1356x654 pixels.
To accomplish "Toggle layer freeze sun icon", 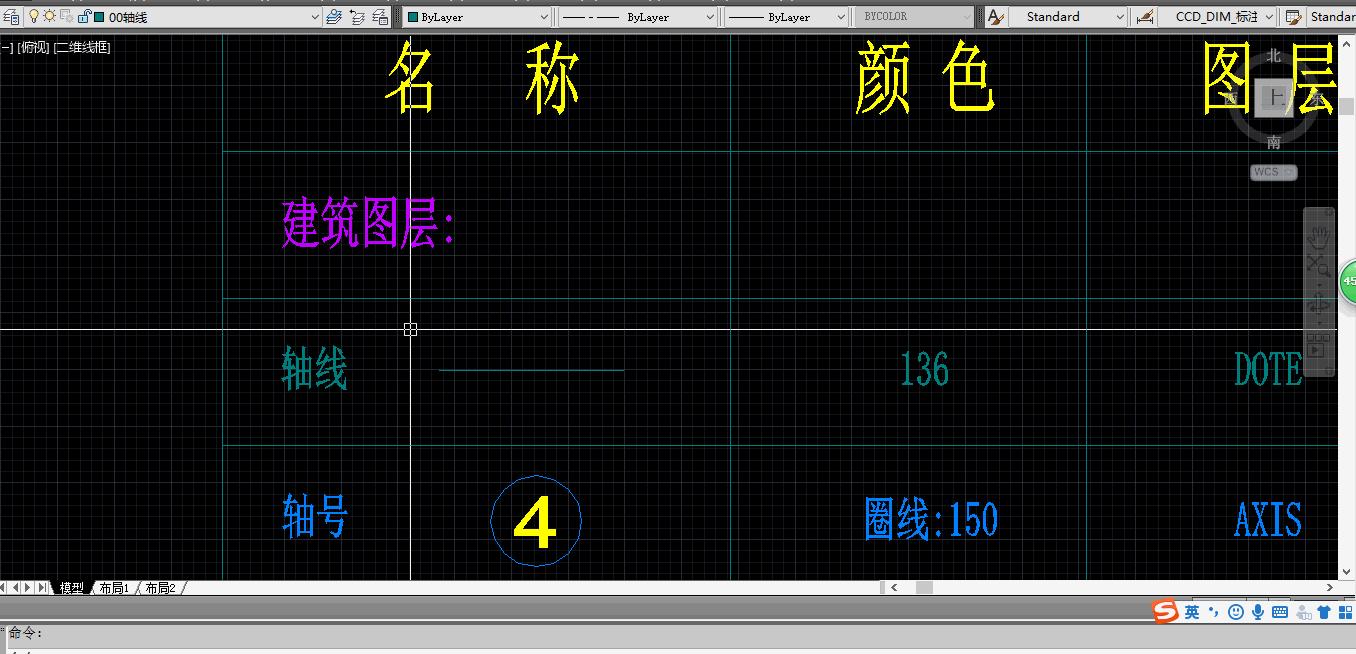I will (49, 16).
